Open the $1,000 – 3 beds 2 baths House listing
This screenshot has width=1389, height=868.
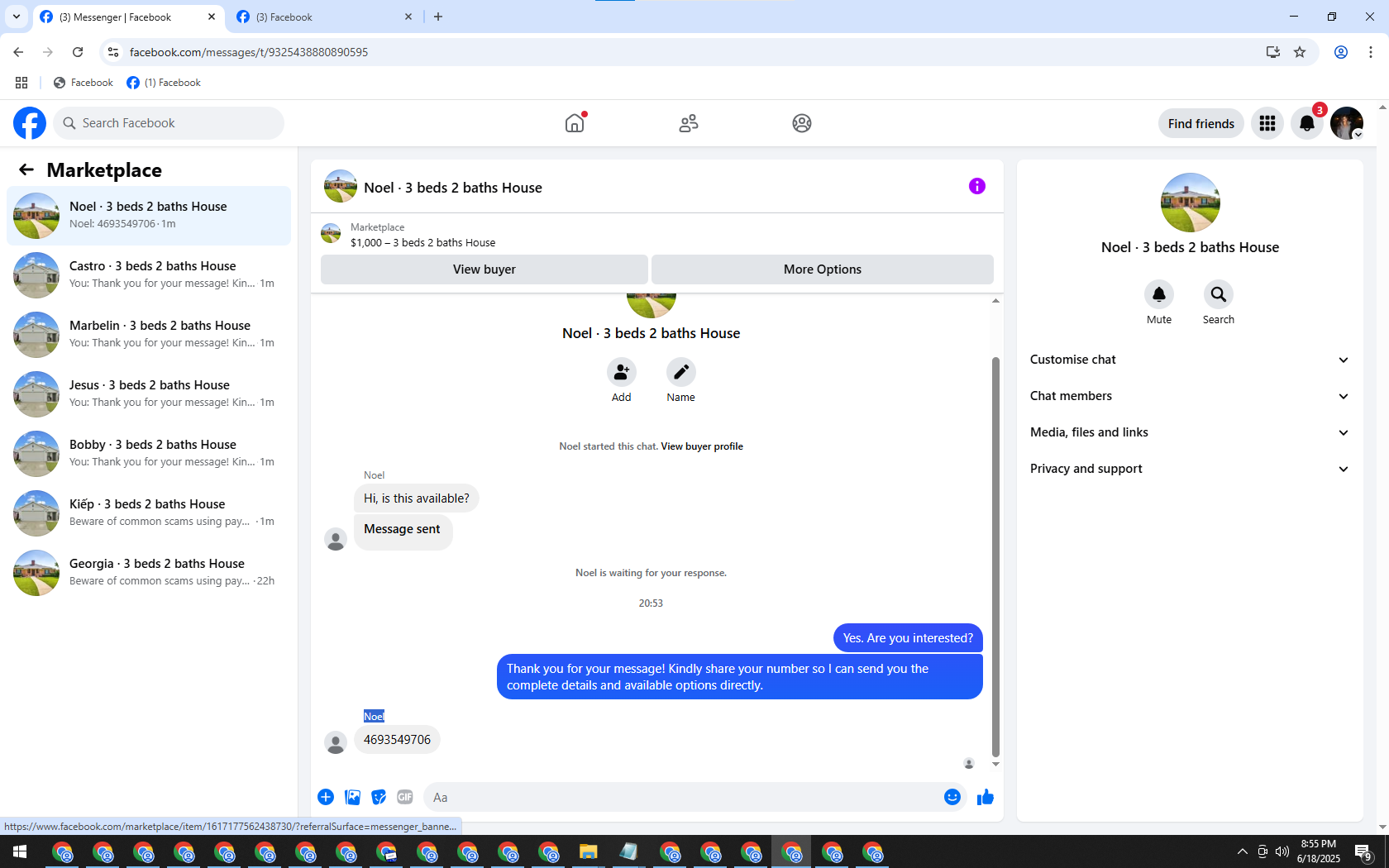423,243
